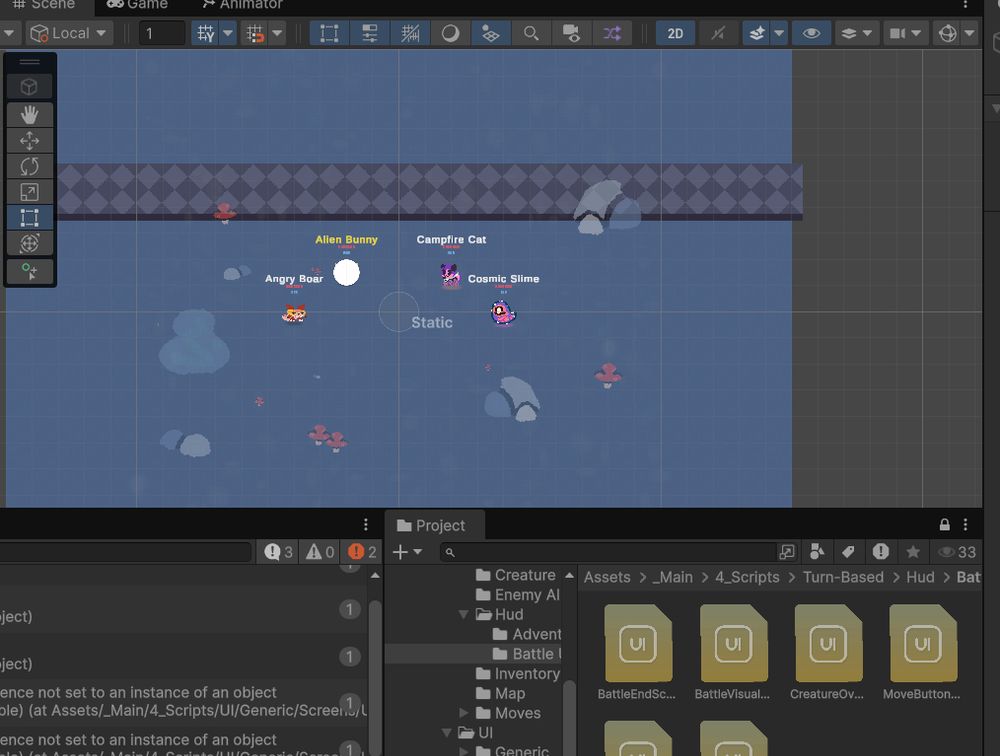The image size is (1000, 756).
Task: Select the custom editor tools icon
Action: pos(29,272)
